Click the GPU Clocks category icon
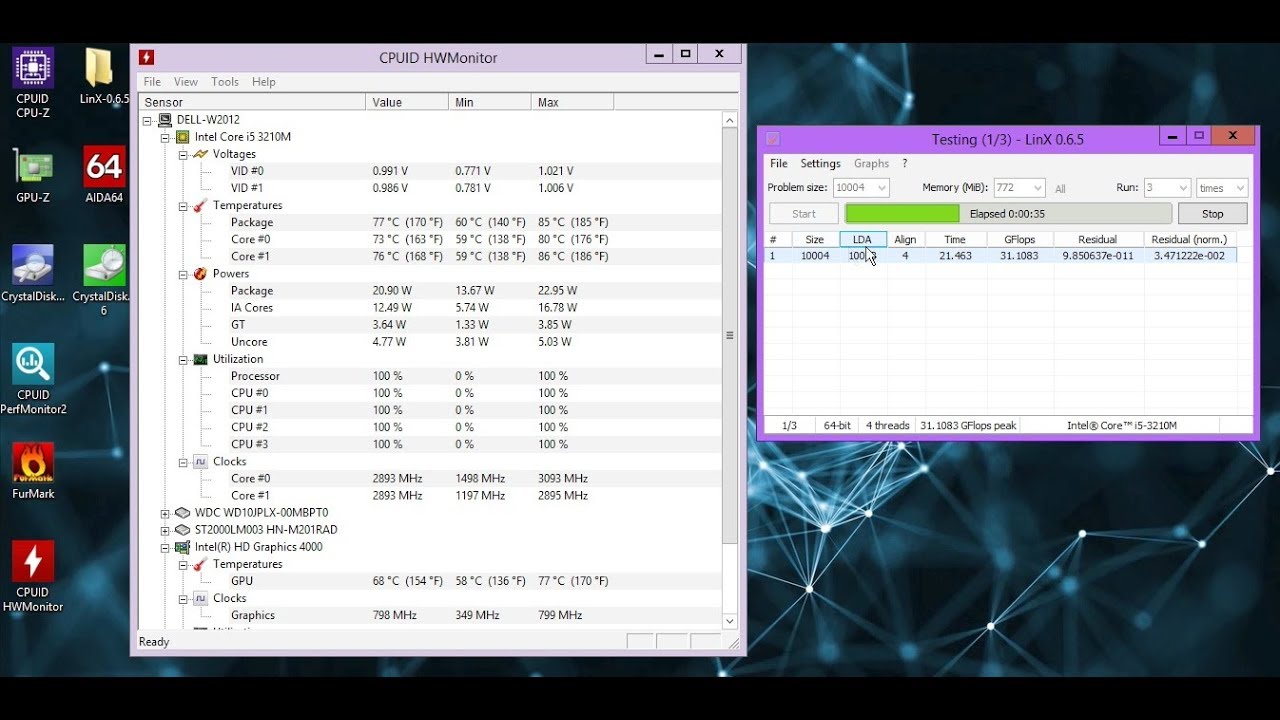The image size is (1280, 720). coord(200,598)
